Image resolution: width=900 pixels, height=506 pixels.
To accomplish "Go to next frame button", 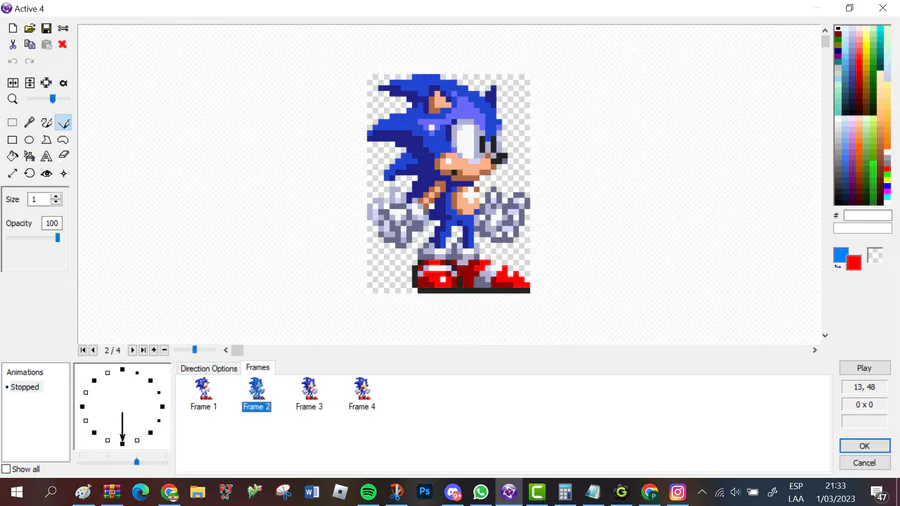I will (133, 350).
